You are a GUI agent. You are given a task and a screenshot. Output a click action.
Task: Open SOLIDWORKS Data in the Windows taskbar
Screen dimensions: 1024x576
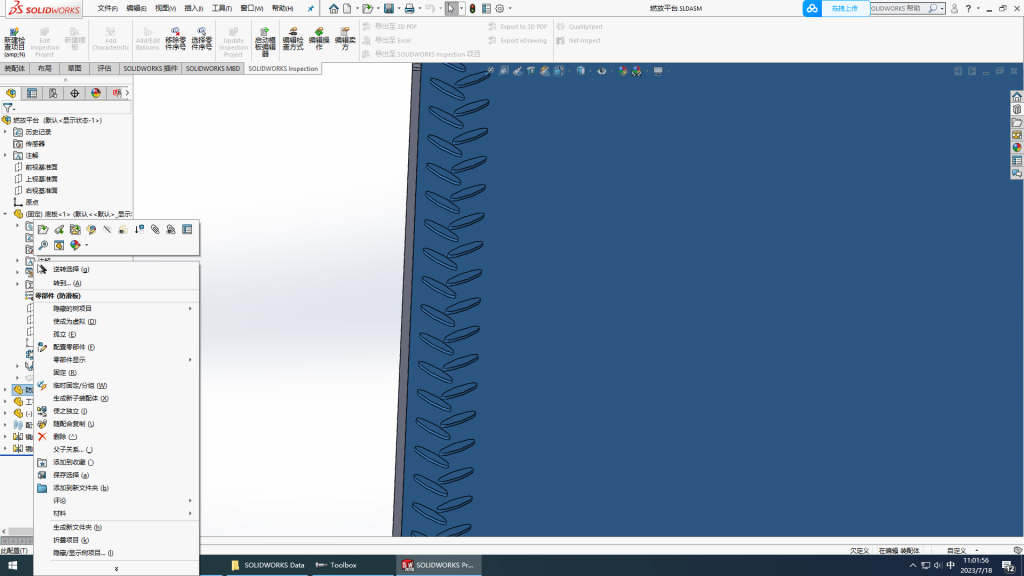click(268, 565)
